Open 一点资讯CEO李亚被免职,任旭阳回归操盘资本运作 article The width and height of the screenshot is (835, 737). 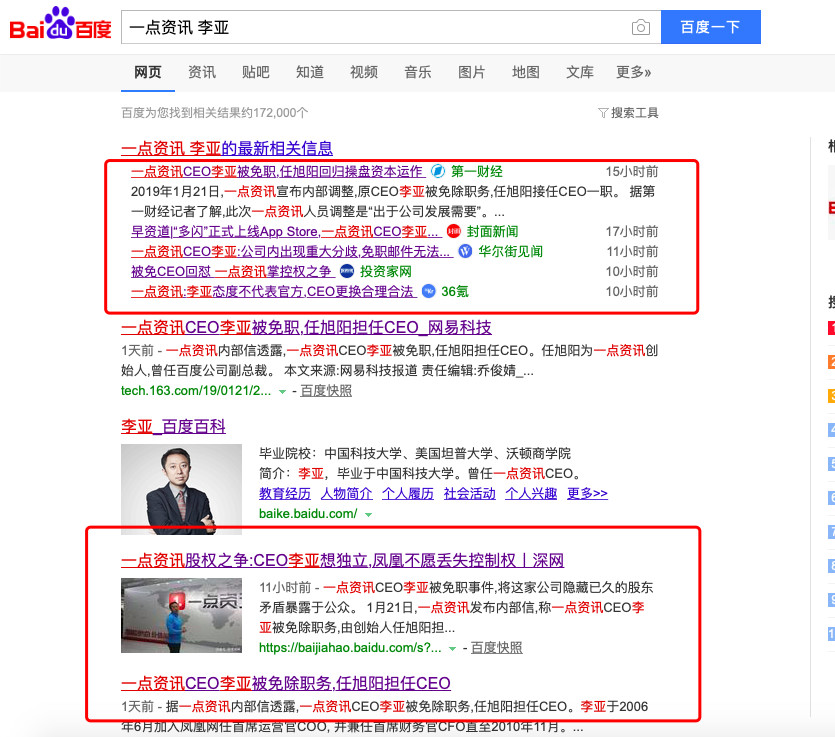tap(277, 171)
